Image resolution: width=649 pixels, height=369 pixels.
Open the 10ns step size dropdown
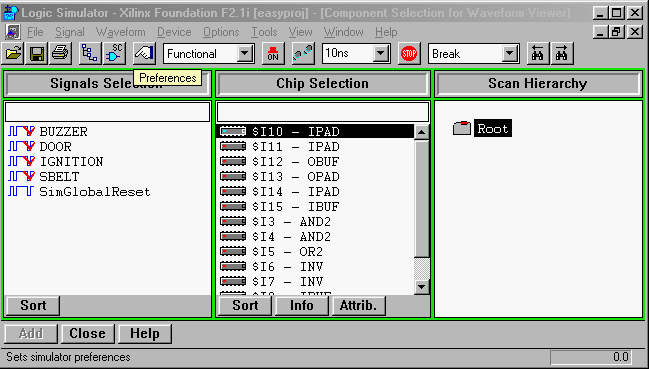click(x=380, y=53)
